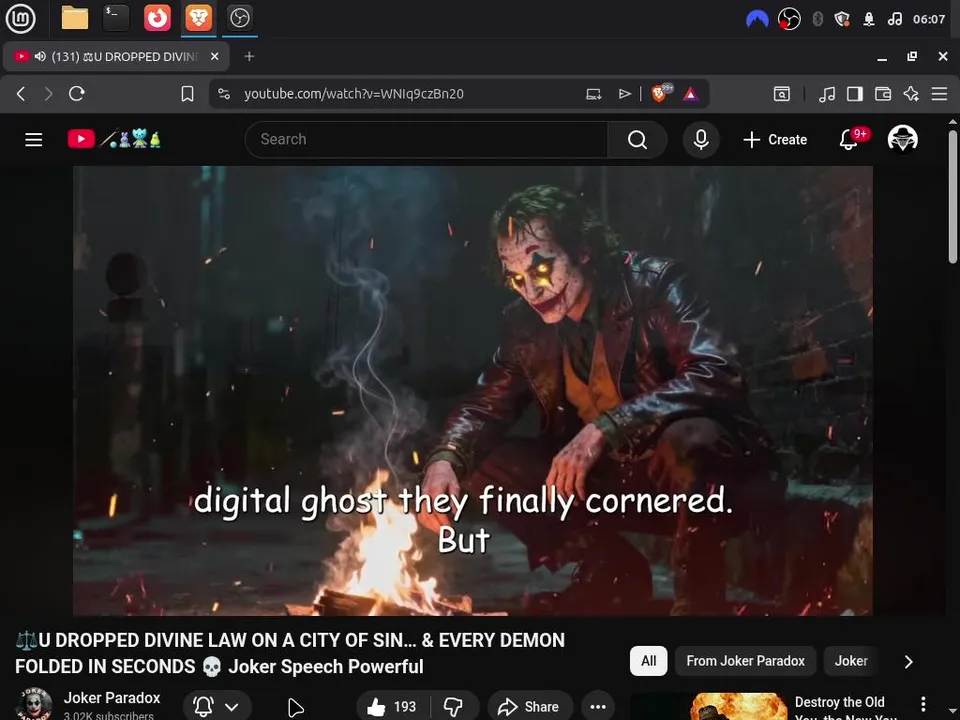Click the NordVPN tray icon
The image size is (960, 720).
(757, 20)
